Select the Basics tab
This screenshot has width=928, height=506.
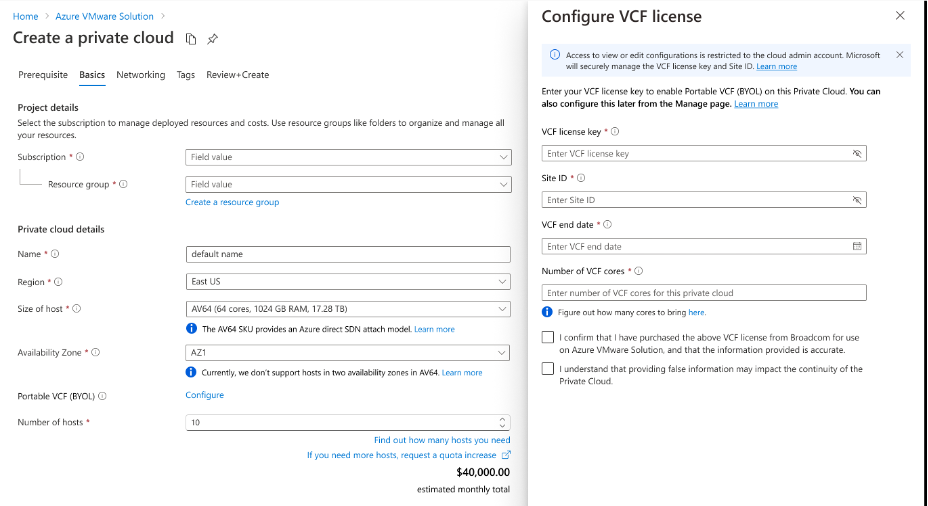pyautogui.click(x=92, y=75)
